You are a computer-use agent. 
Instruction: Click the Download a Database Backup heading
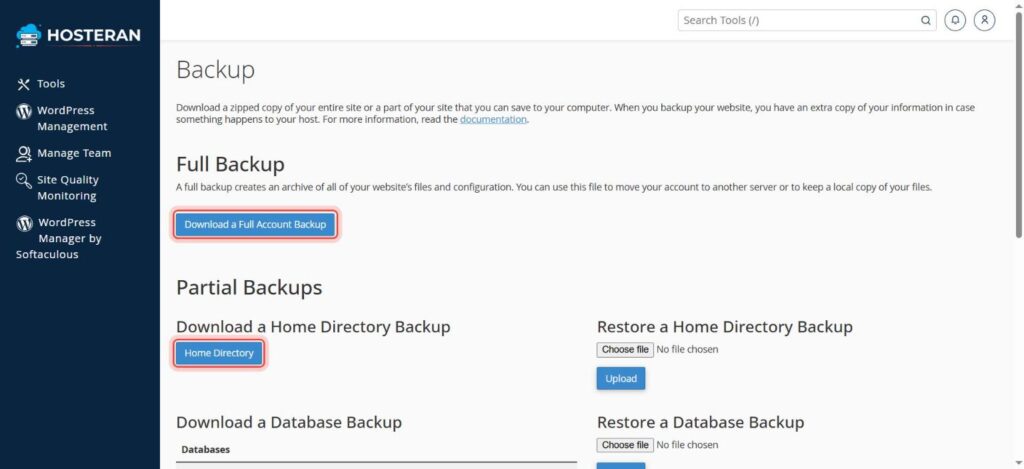click(x=289, y=422)
